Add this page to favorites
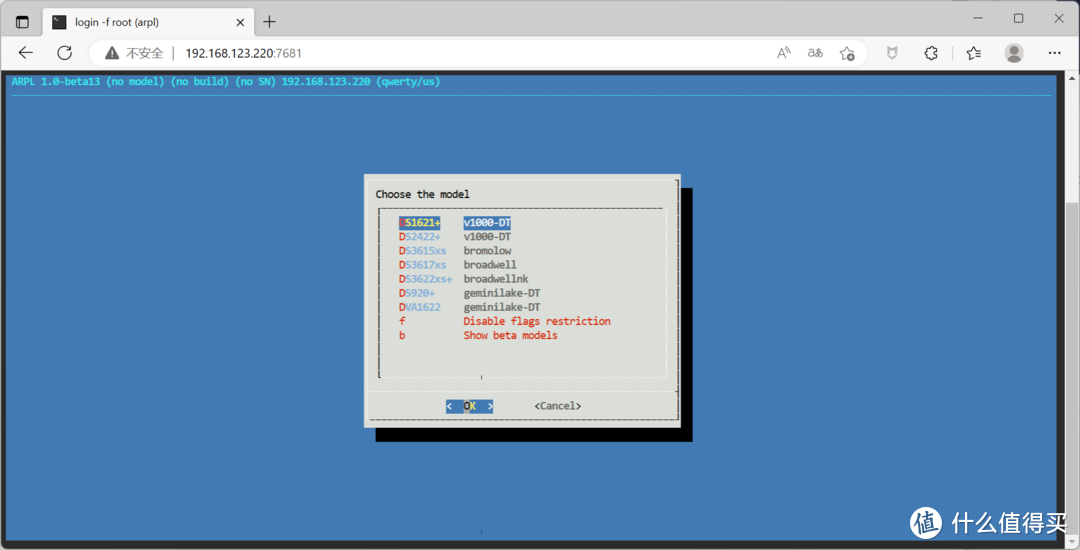The image size is (1080, 550). pos(847,53)
